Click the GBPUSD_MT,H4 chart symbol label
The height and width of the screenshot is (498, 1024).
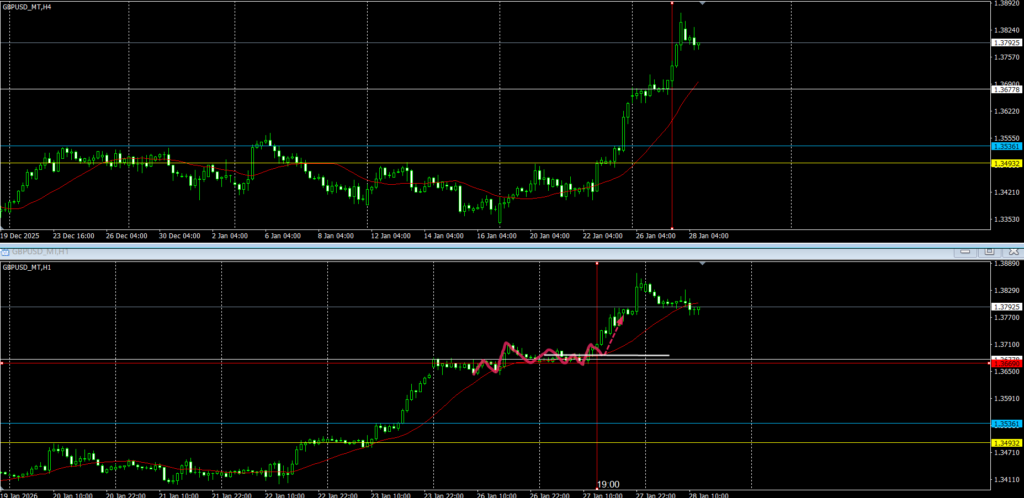[x=28, y=7]
